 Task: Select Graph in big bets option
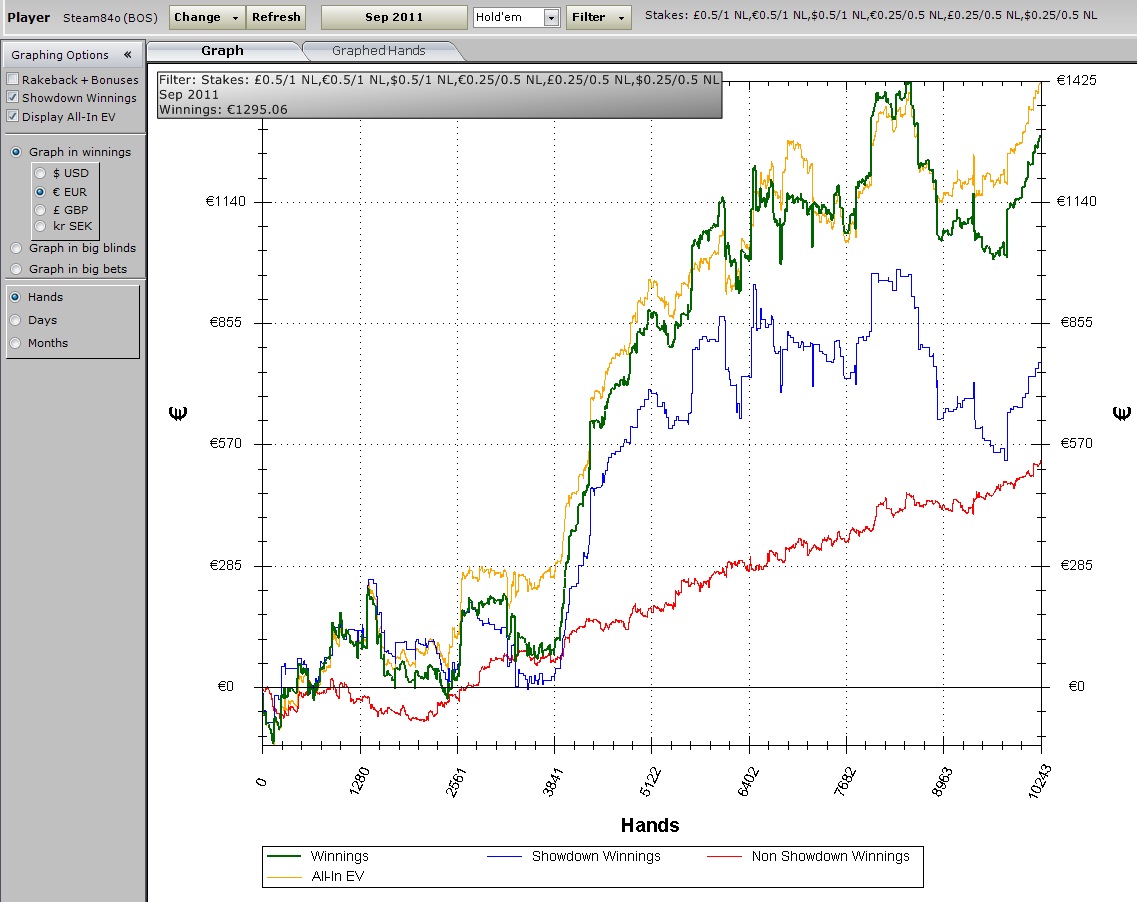[x=16, y=269]
